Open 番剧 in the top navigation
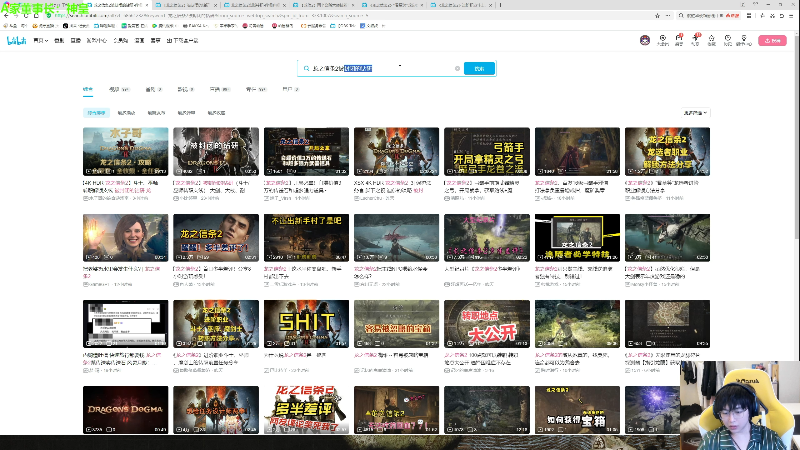 (59, 40)
